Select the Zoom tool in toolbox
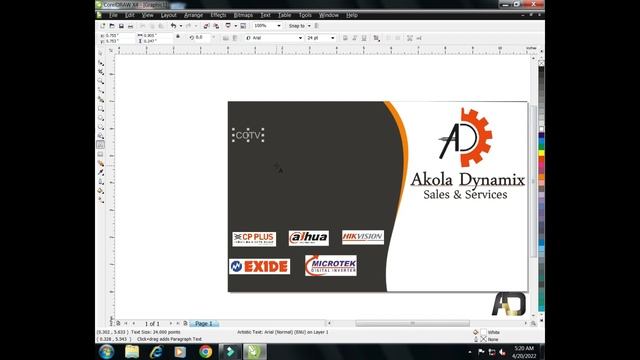The height and width of the screenshot is (360, 640). pyautogui.click(x=100, y=81)
